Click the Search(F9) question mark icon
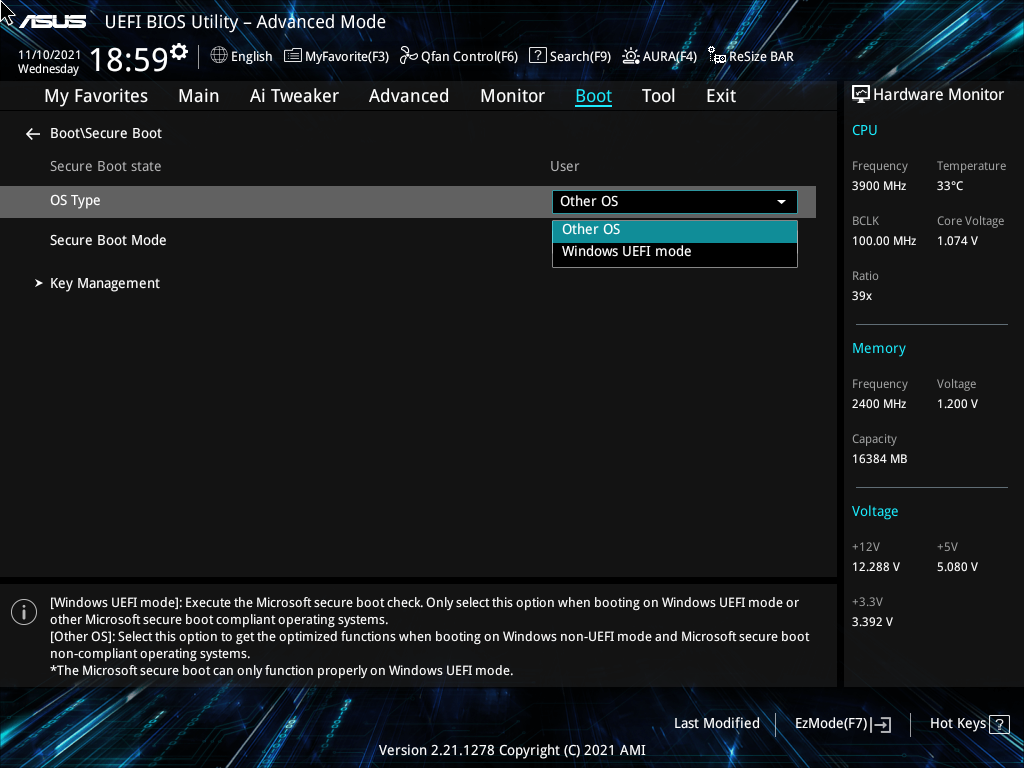Screen dimensions: 1024x768 tap(537, 56)
